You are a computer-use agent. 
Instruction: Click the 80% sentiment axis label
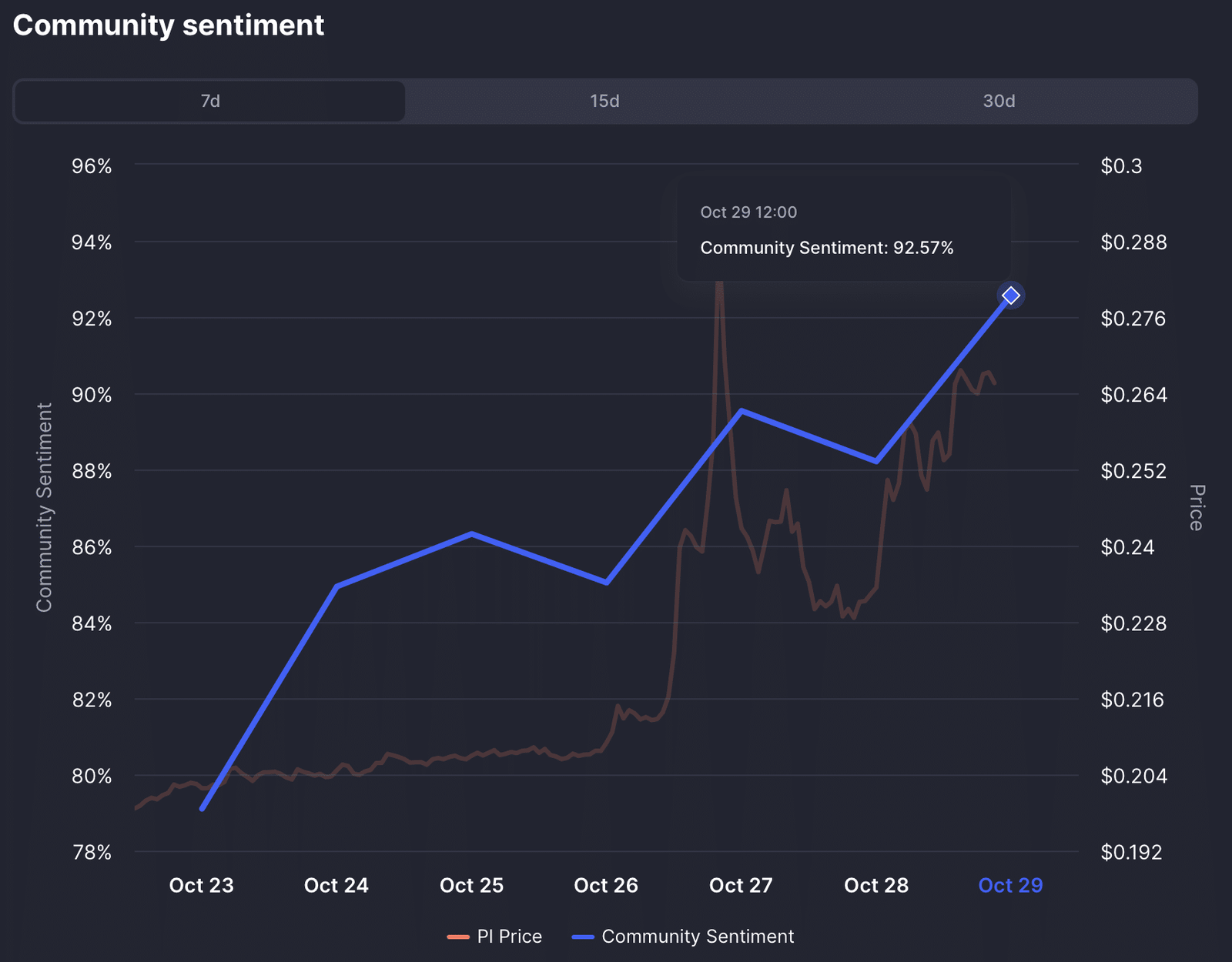click(x=92, y=776)
